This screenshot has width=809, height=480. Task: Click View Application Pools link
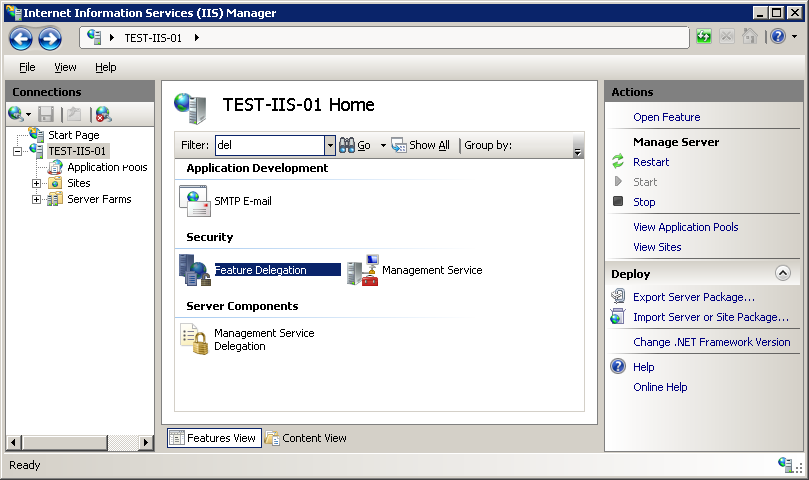pyautogui.click(x=686, y=227)
